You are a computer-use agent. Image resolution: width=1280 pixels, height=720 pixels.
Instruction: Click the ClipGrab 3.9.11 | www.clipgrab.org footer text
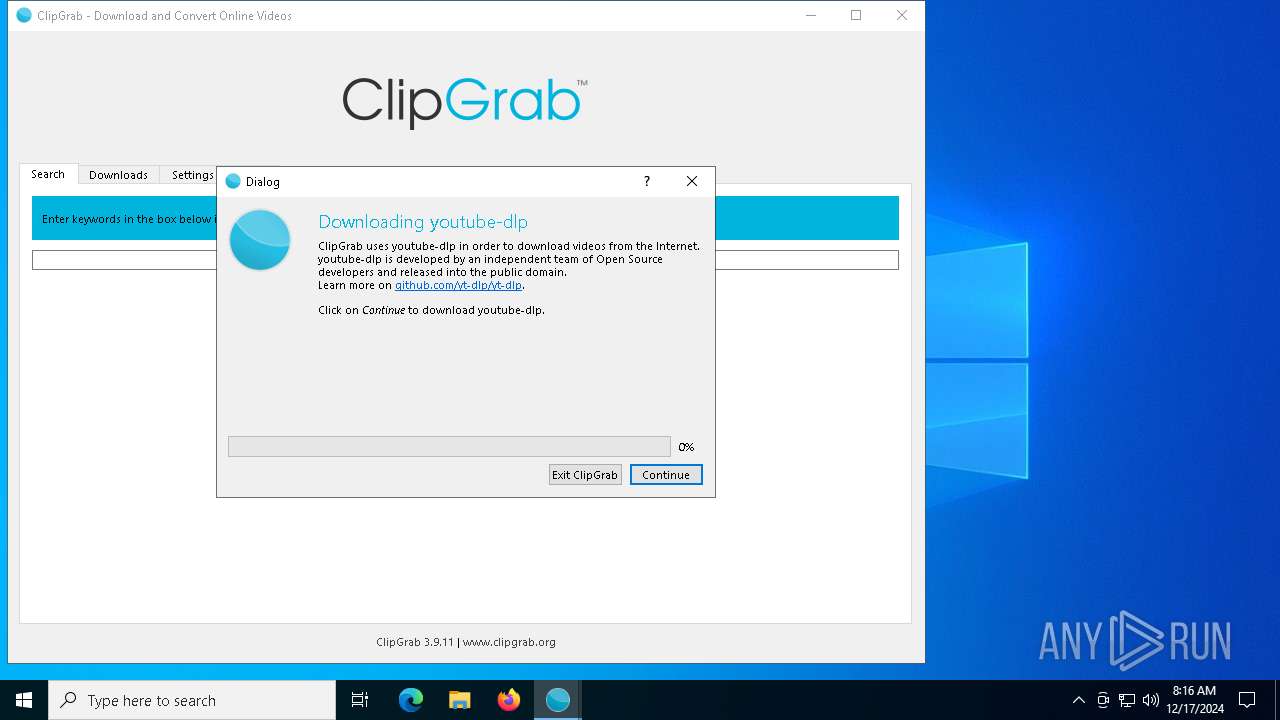(466, 642)
